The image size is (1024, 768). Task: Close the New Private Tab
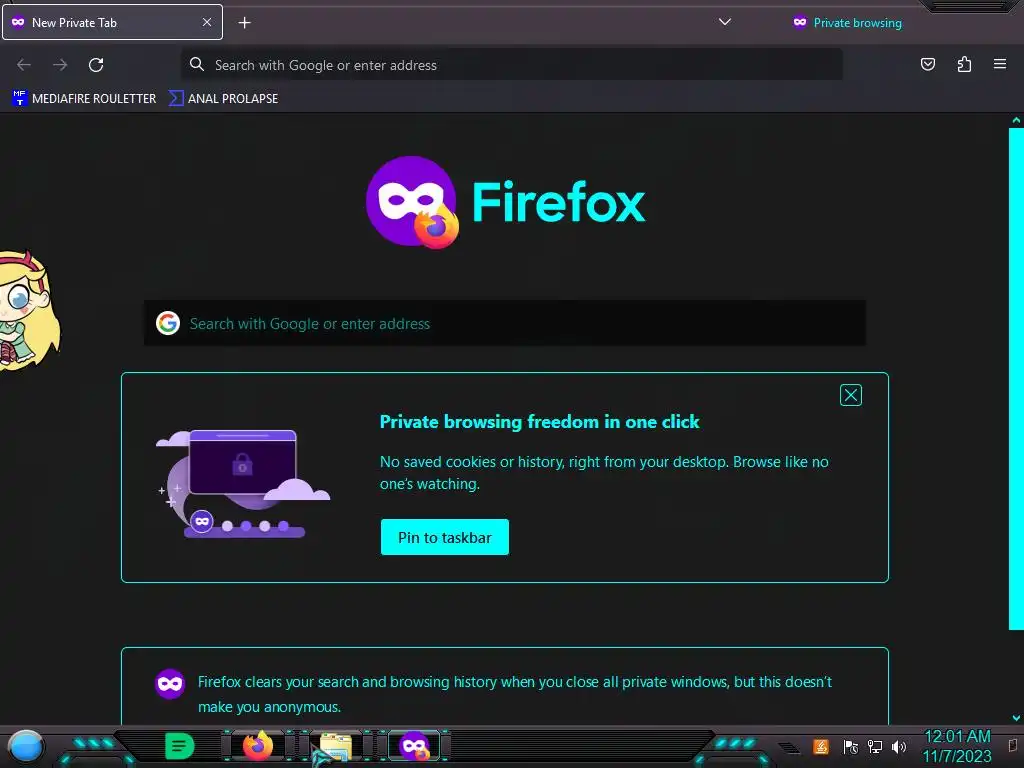207,22
